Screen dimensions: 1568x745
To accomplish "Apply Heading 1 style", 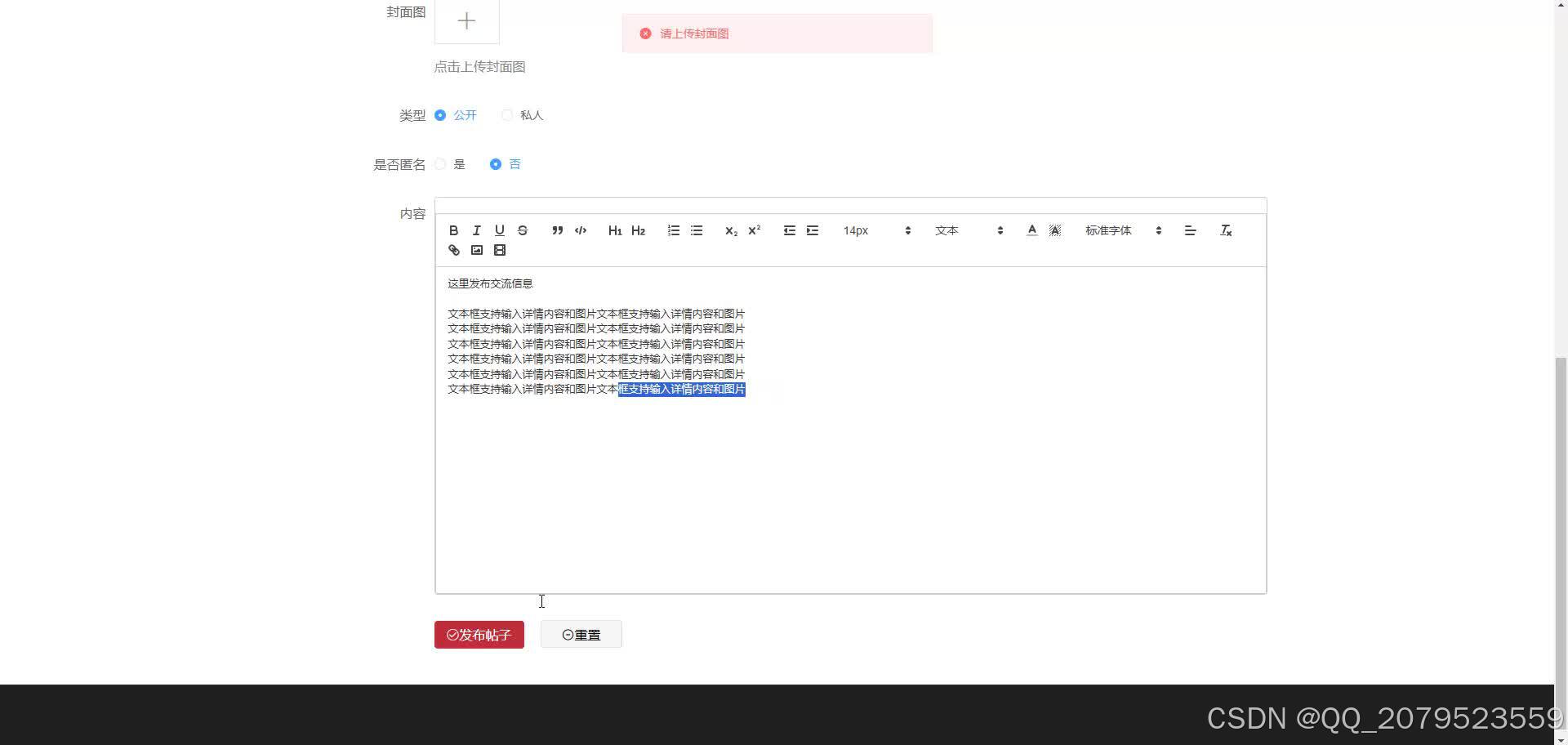I will tap(615, 230).
